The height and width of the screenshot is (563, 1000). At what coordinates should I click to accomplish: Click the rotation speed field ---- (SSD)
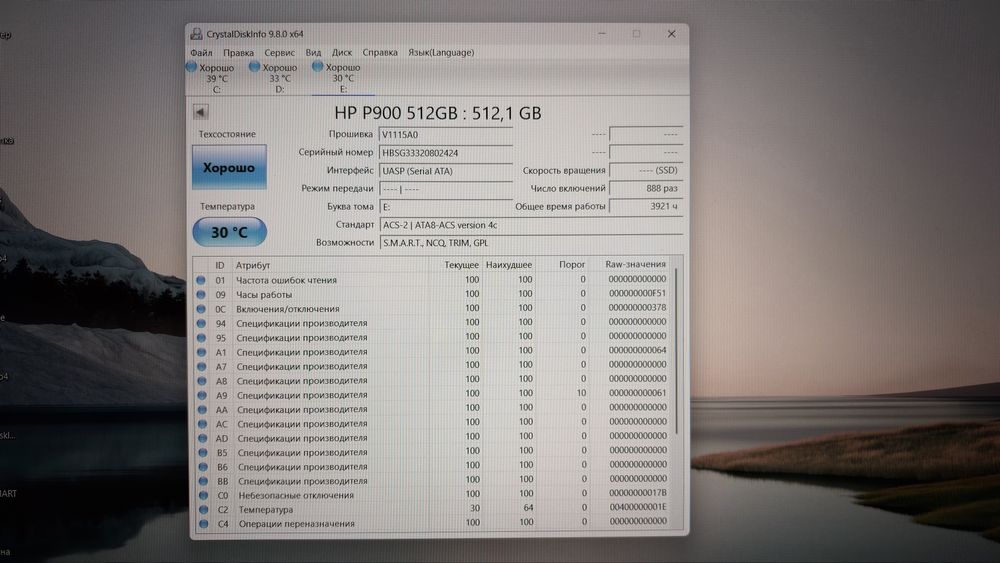645,170
